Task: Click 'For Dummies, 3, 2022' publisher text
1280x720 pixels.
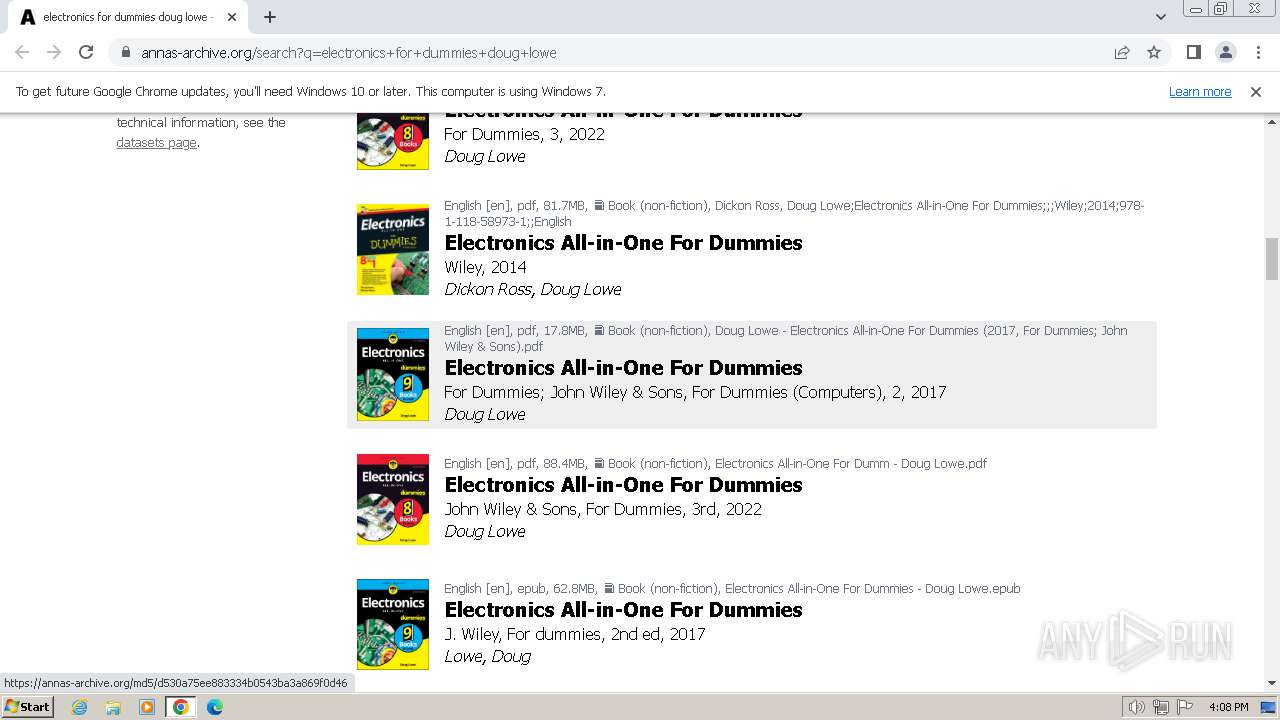Action: [x=524, y=134]
